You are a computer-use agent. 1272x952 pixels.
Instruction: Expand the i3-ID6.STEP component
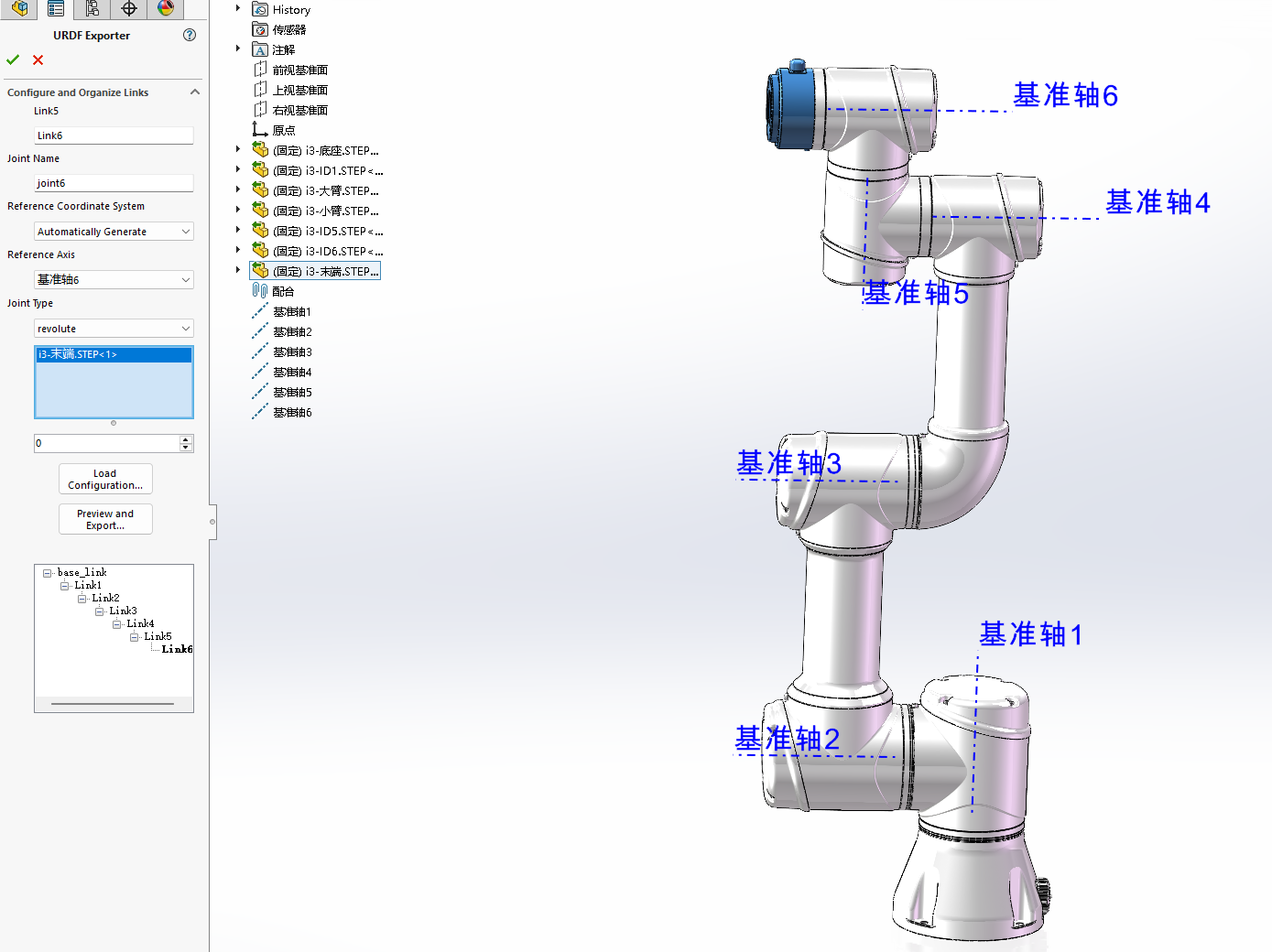tap(238, 250)
